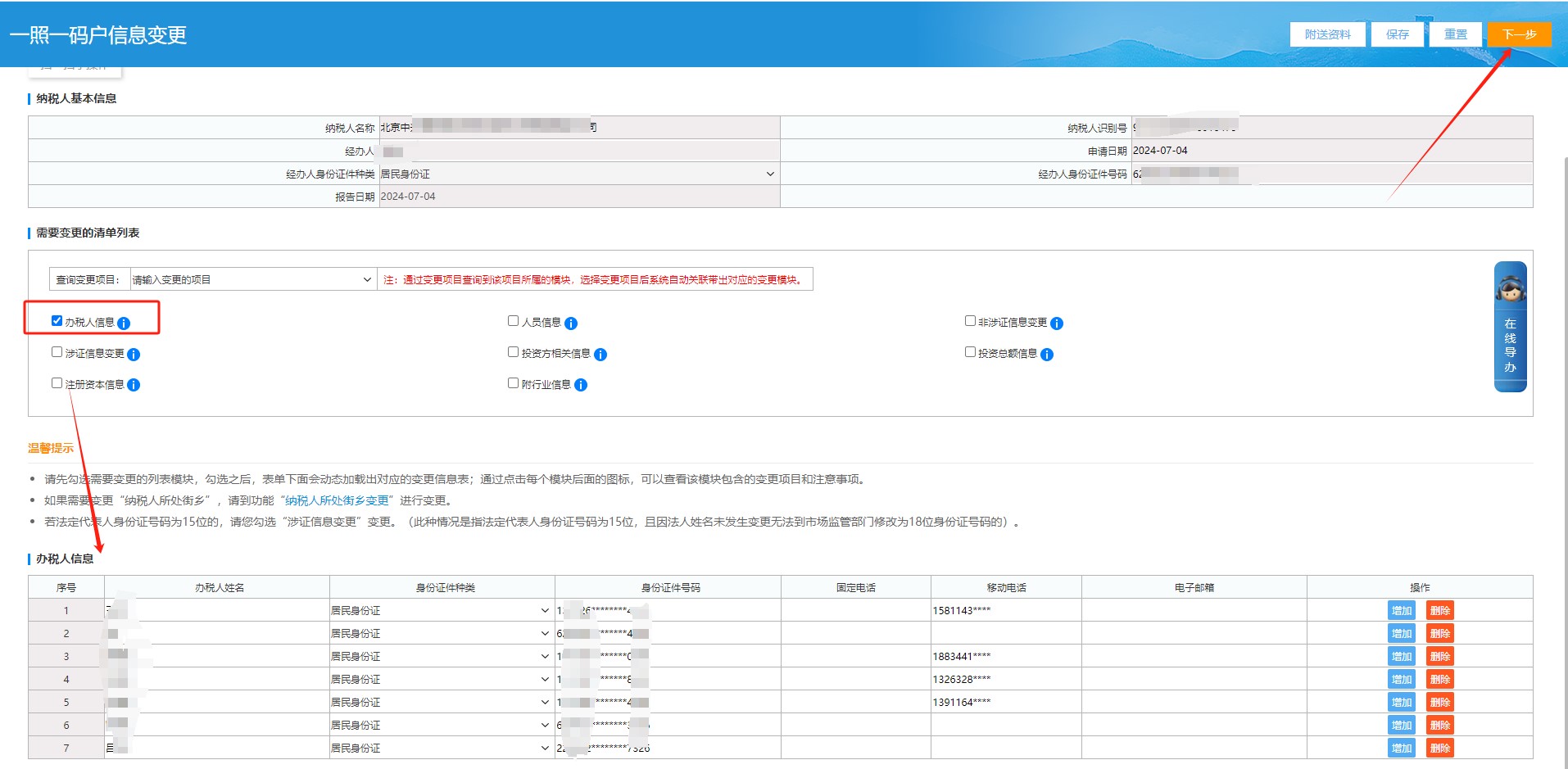Open the 查询变更项目 dropdown
This screenshot has width=1568, height=769.
[253, 279]
